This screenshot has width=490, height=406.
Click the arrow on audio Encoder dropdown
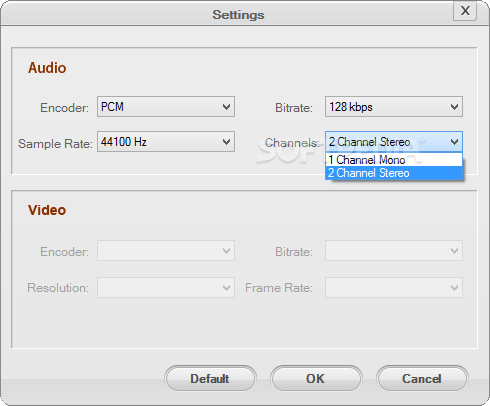226,107
